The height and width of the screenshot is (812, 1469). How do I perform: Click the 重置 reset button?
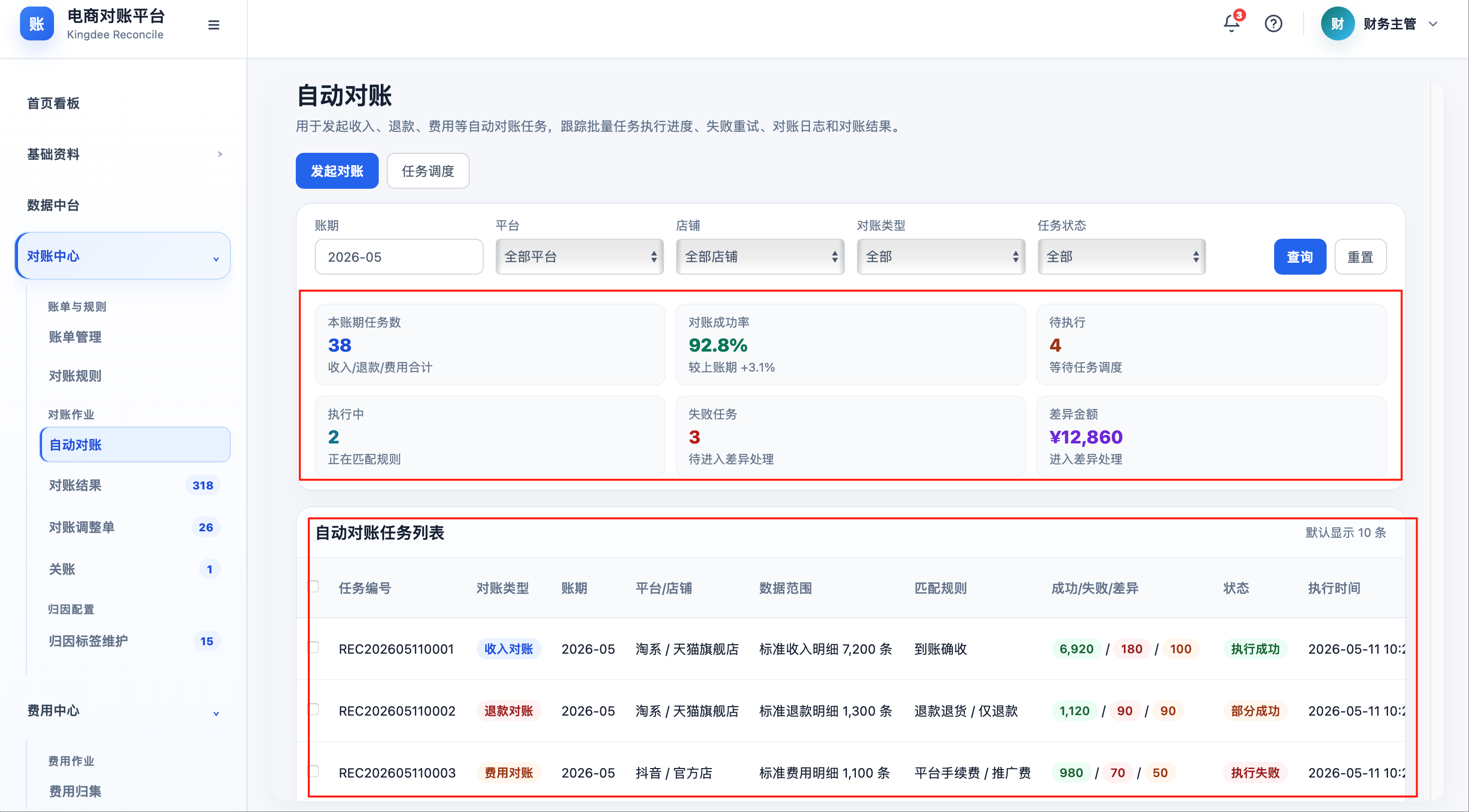click(x=1360, y=256)
